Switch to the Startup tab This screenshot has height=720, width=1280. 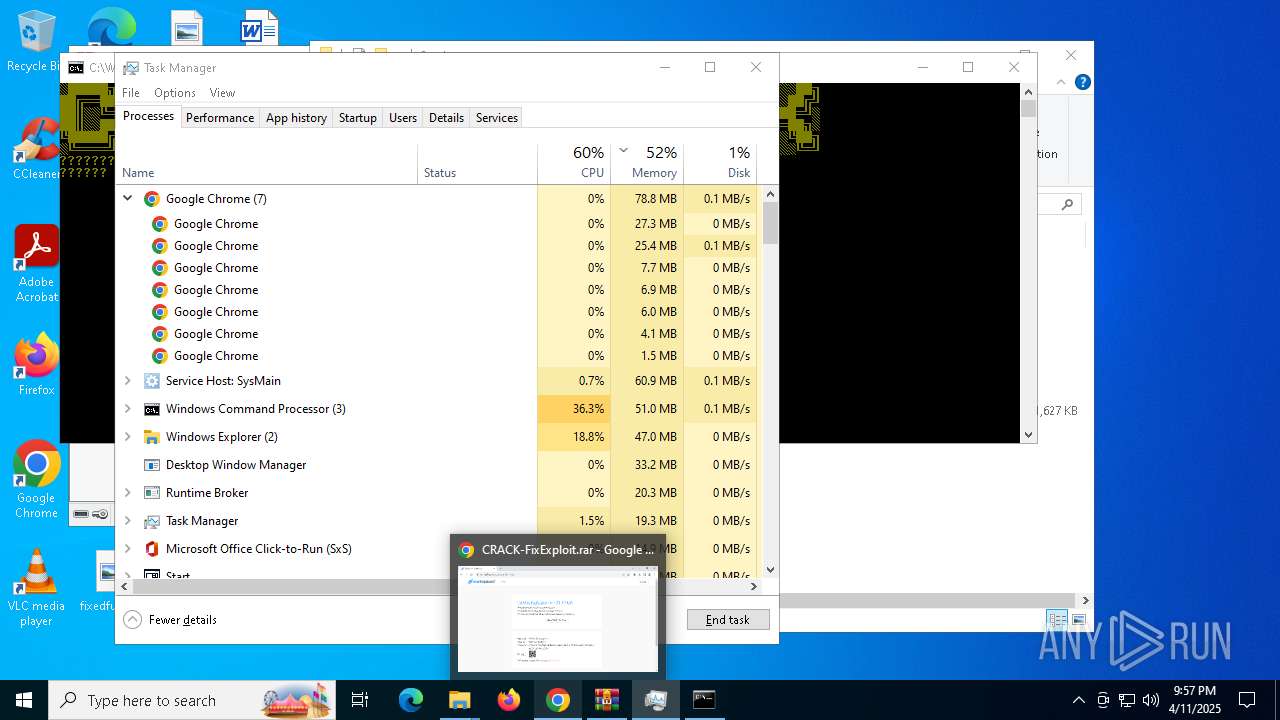pyautogui.click(x=357, y=118)
